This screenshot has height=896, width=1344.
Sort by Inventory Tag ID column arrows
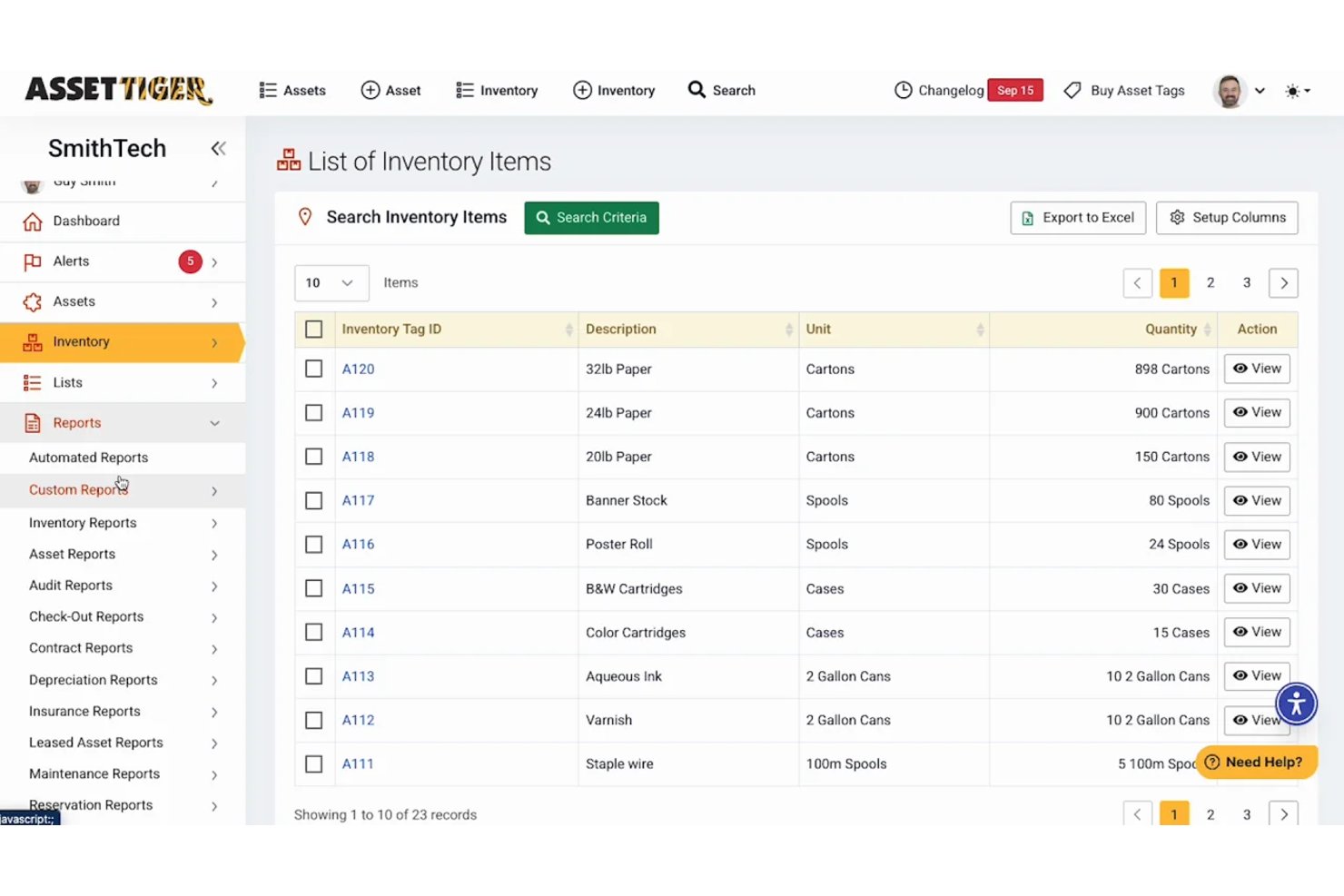pos(569,330)
